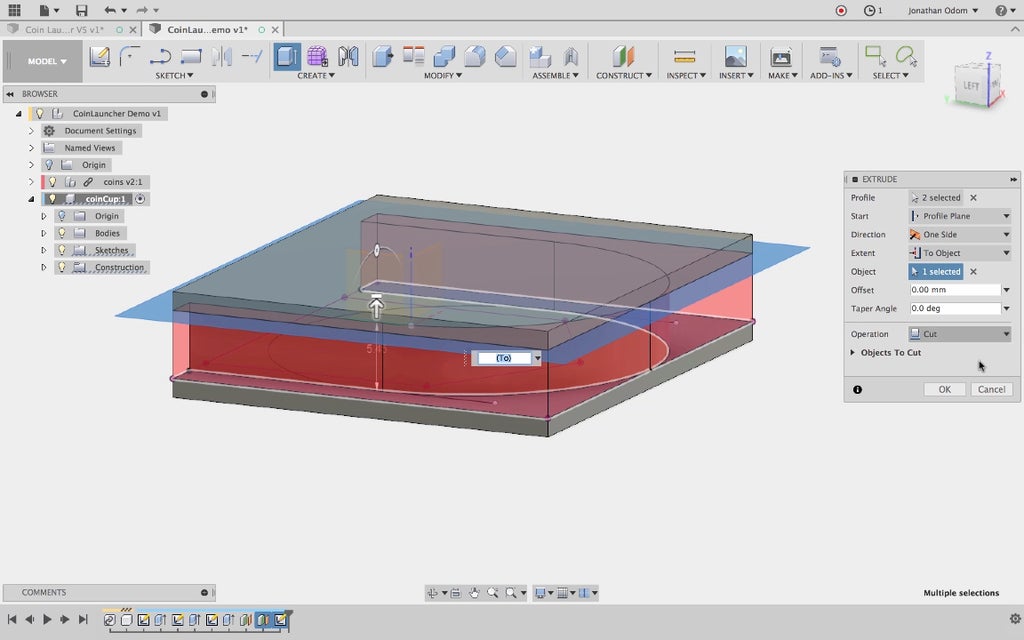Click the Insert image icon in toolbar
This screenshot has height=640, width=1024.
[x=735, y=57]
